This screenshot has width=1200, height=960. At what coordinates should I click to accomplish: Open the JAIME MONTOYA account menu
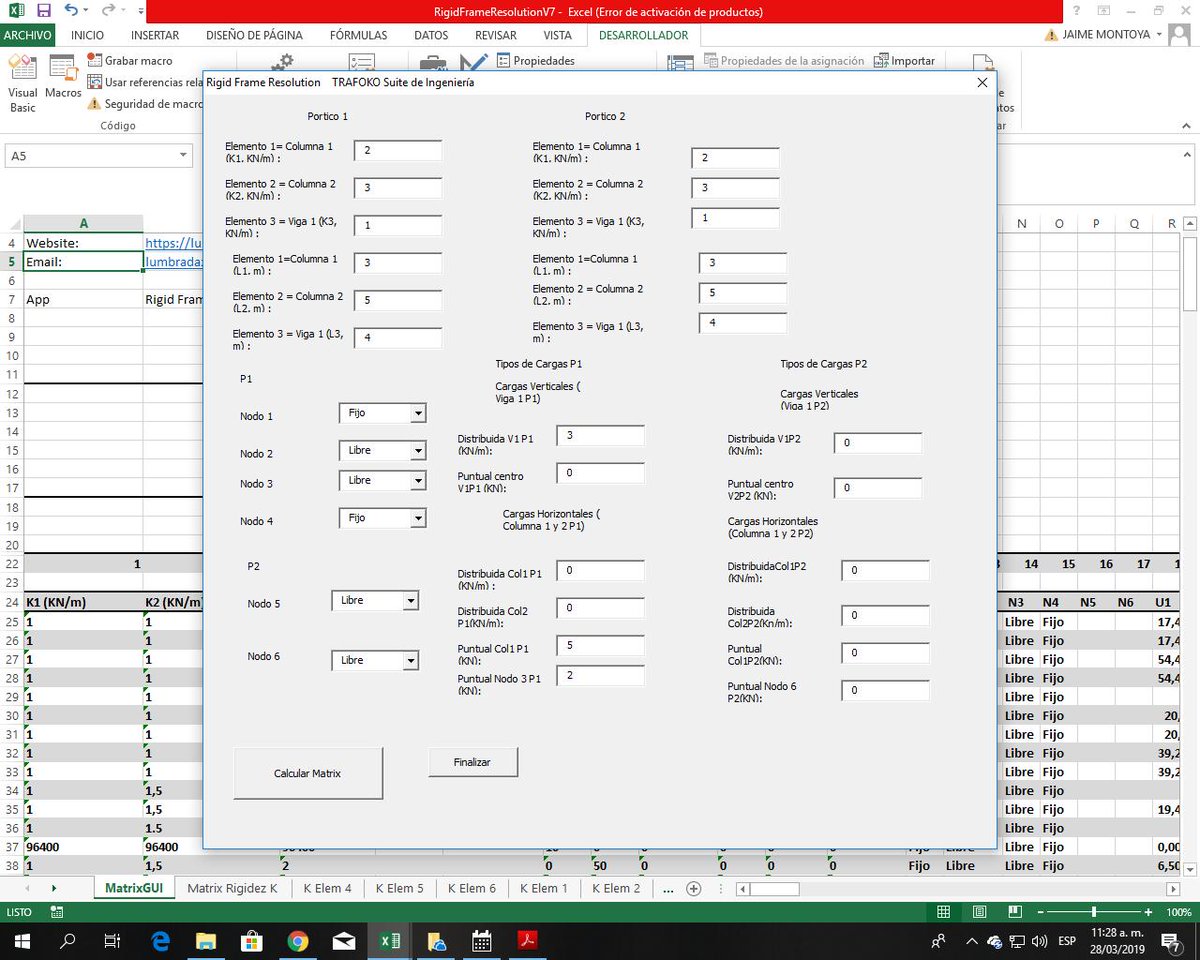pyautogui.click(x=1110, y=34)
